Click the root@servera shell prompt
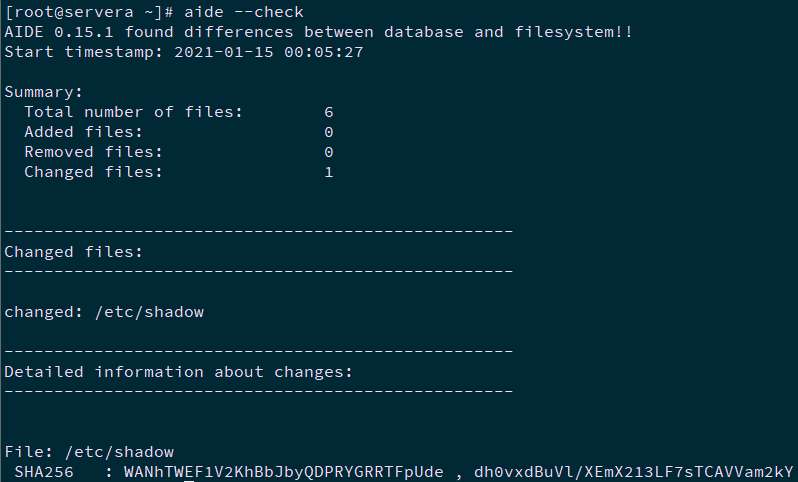 [x=89, y=12]
